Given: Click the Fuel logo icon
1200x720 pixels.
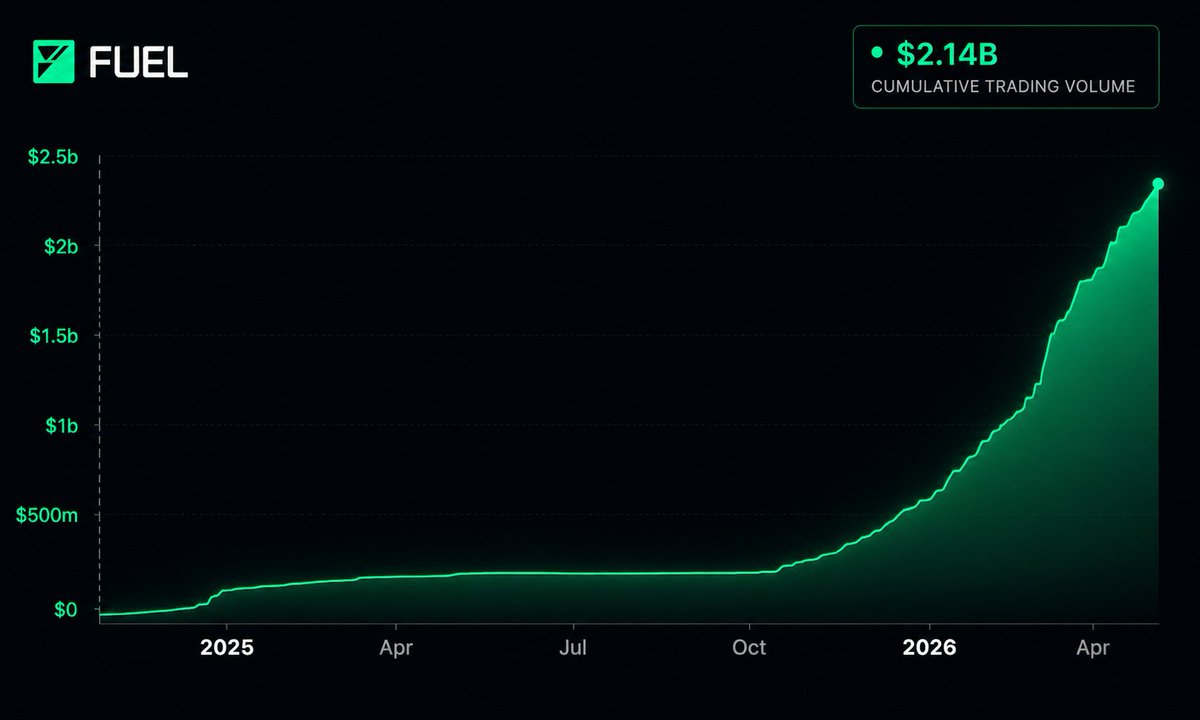Looking at the screenshot, I should tap(54, 62).
